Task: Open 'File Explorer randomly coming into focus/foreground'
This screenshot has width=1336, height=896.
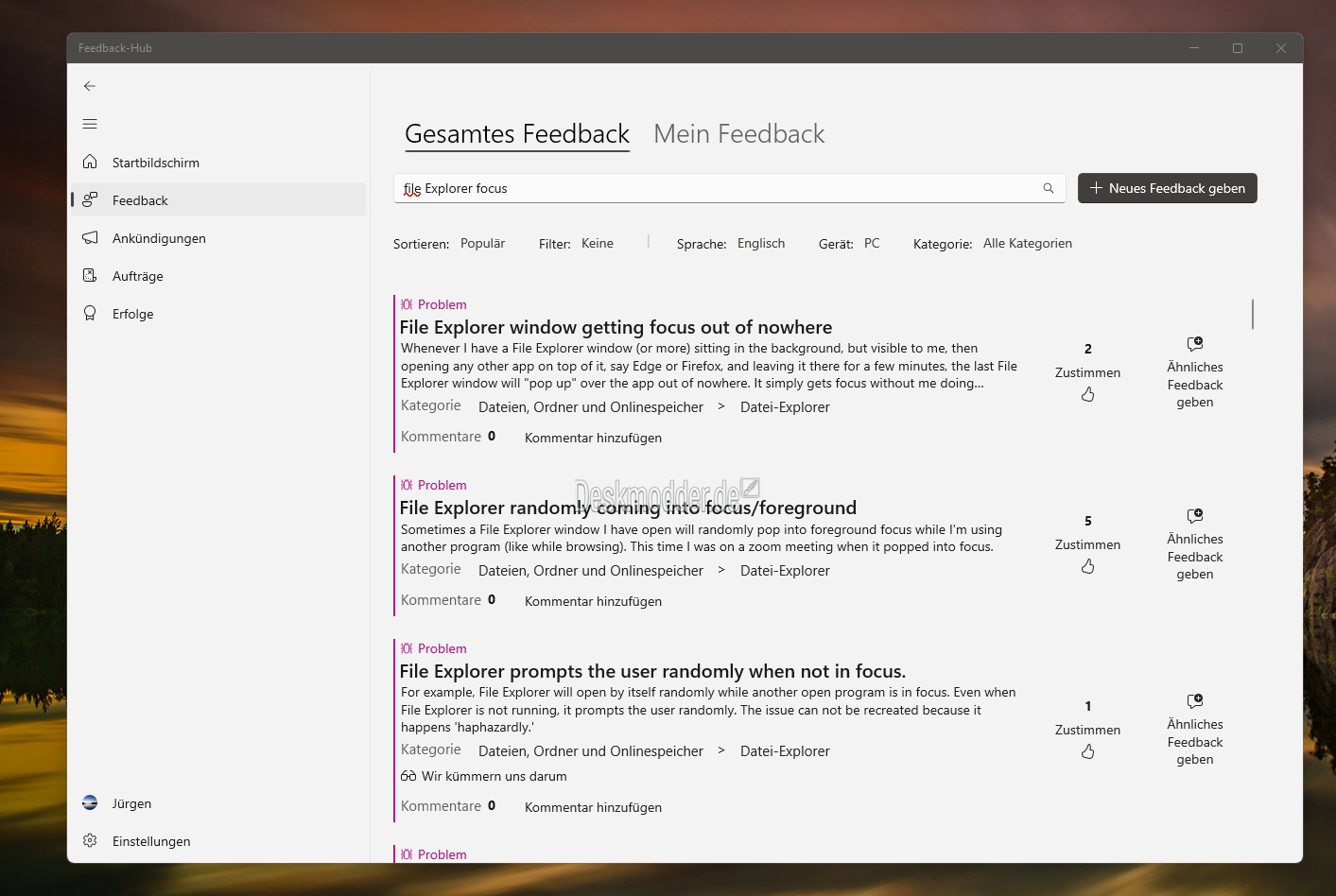Action: point(628,508)
